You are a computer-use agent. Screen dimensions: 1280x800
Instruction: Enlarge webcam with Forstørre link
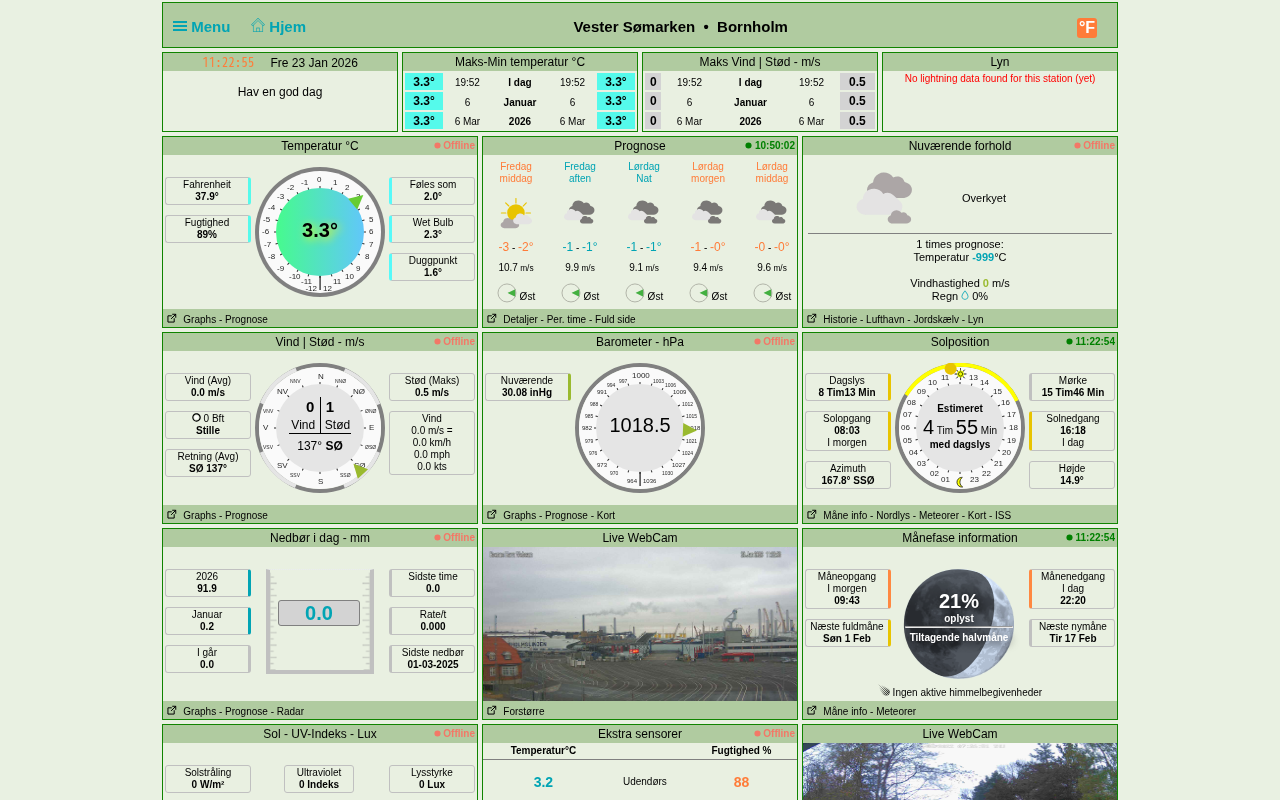[x=523, y=711]
